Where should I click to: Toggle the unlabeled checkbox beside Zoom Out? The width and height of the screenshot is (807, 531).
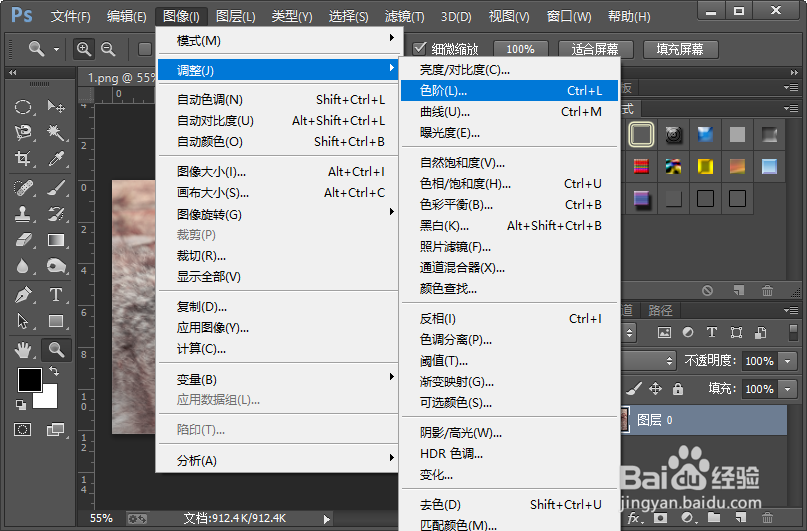[145, 49]
